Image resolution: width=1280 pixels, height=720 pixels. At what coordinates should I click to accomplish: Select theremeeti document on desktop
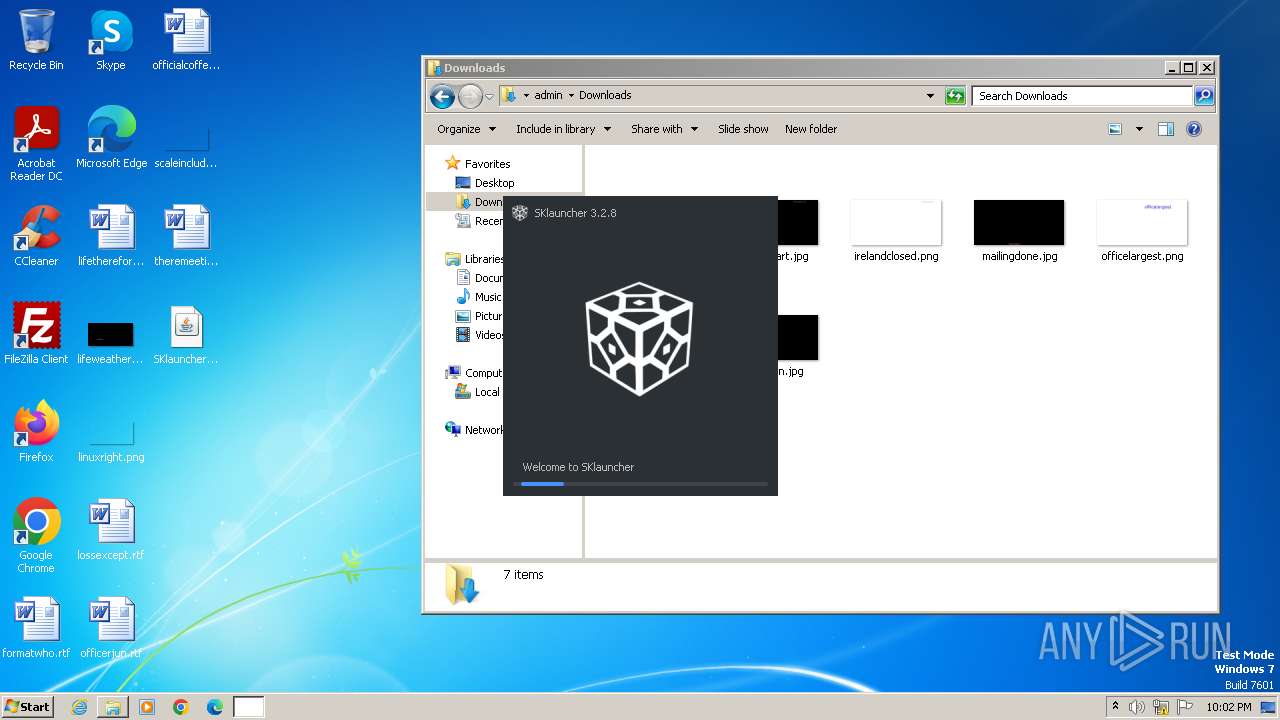click(186, 236)
